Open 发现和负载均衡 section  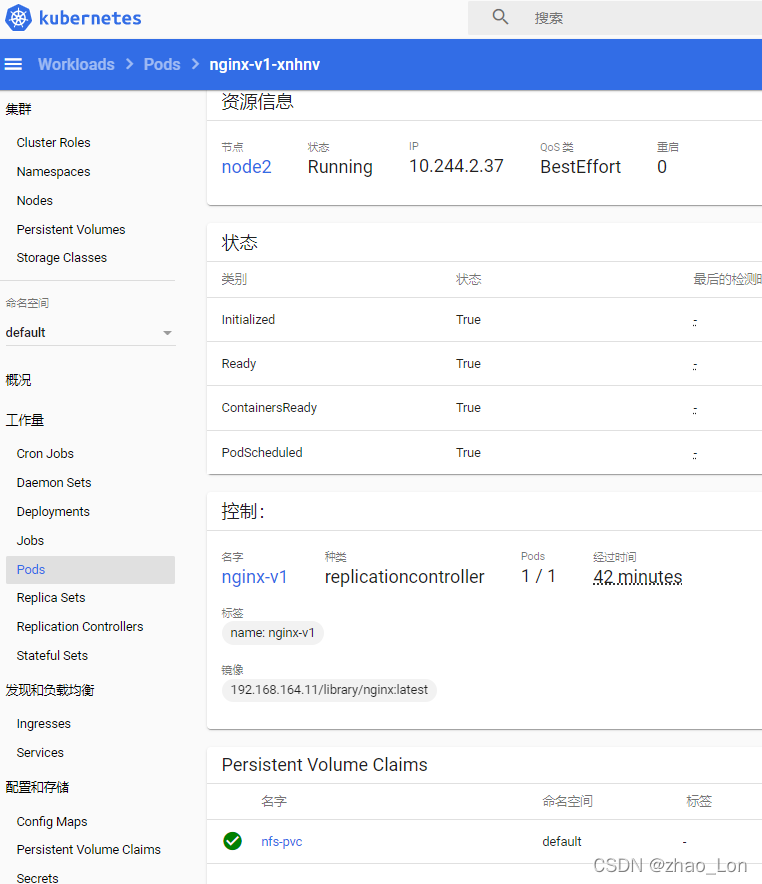50,690
